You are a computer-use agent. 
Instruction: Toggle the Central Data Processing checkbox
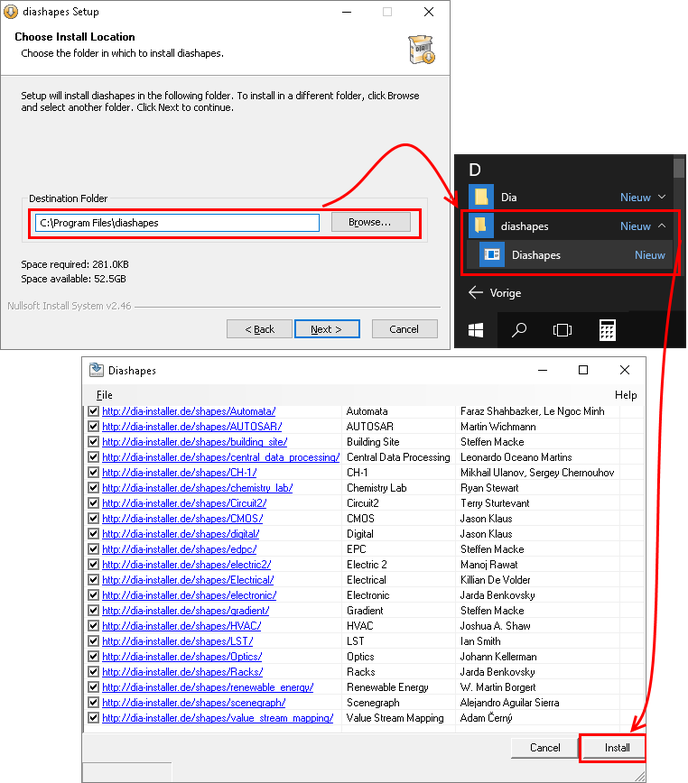pos(93,457)
